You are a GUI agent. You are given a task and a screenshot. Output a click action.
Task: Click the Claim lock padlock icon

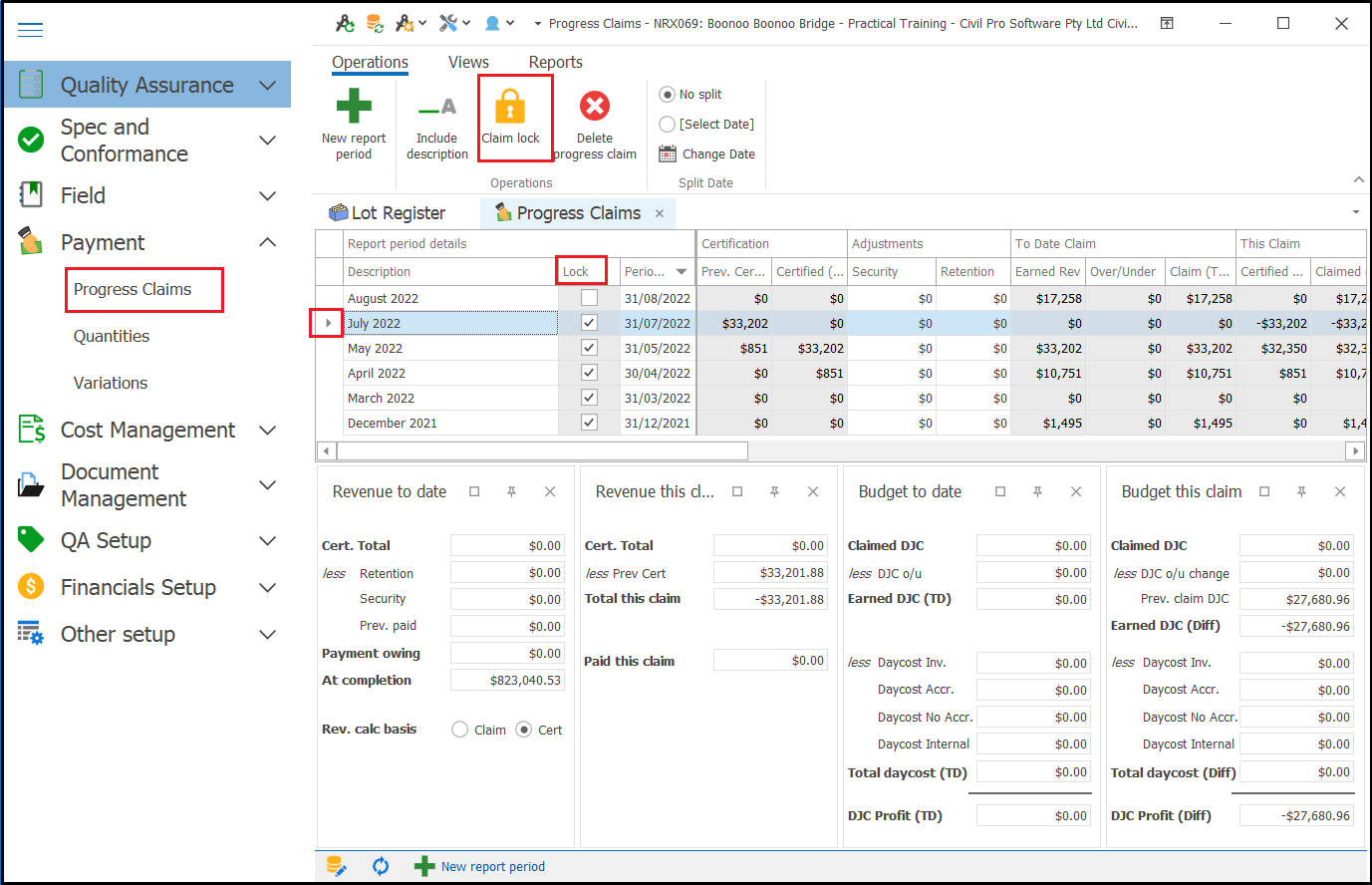[x=510, y=106]
